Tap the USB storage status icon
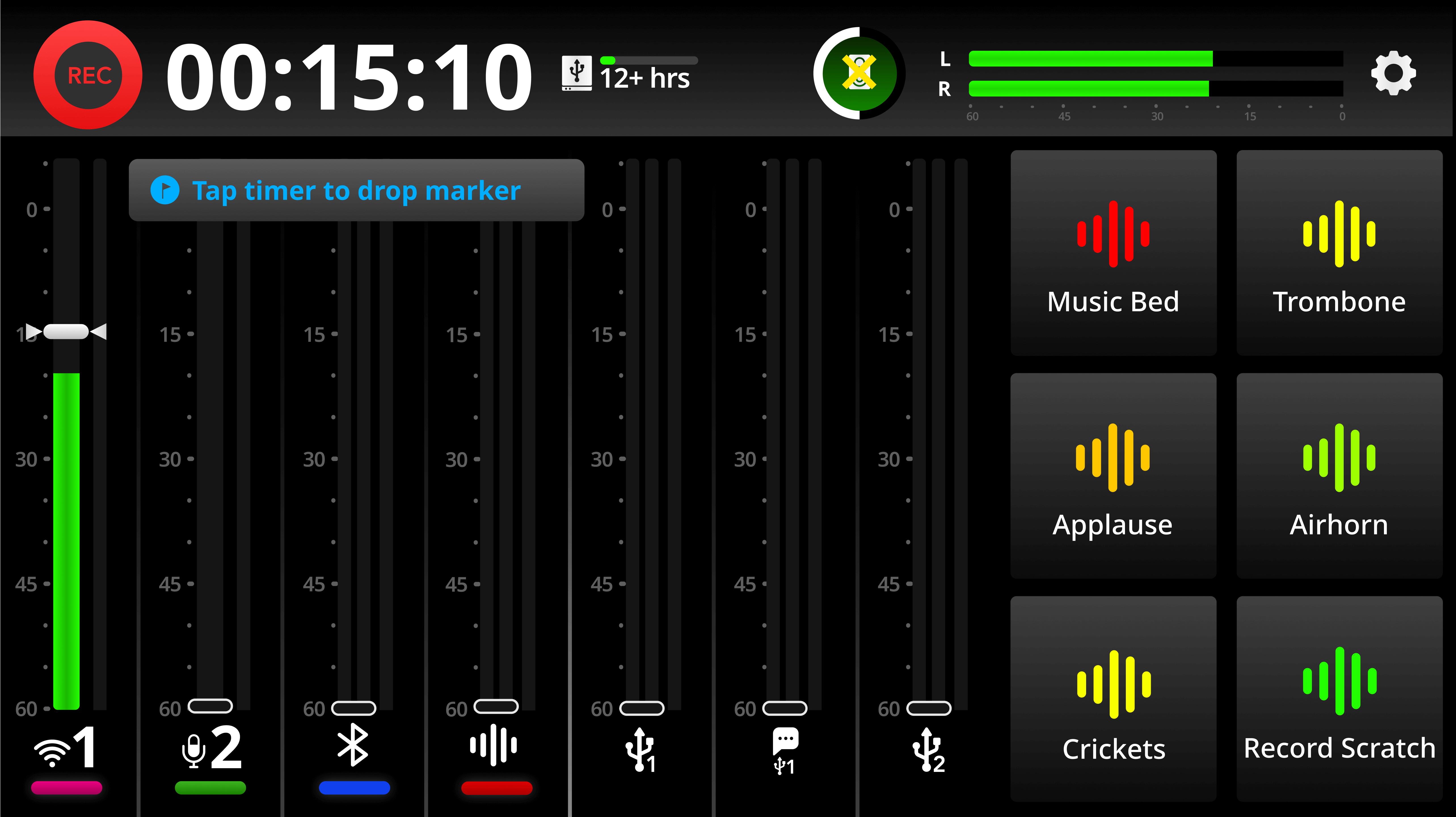This screenshot has height=817, width=1456. [x=576, y=73]
